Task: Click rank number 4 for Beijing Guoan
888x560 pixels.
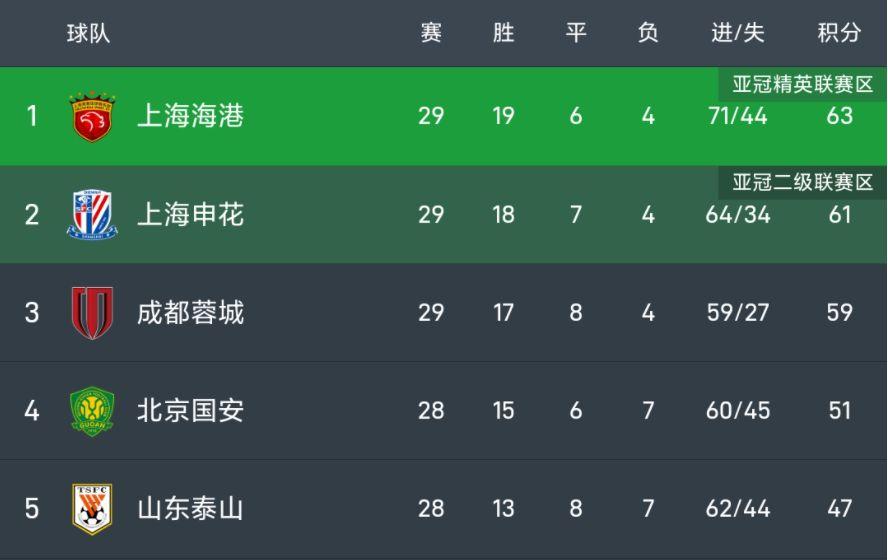Action: pyautogui.click(x=32, y=411)
